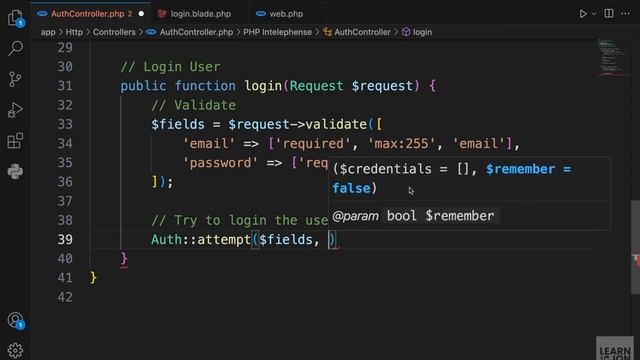
Task: Click the '@param bool $remember' description
Action: pyautogui.click(x=413, y=216)
